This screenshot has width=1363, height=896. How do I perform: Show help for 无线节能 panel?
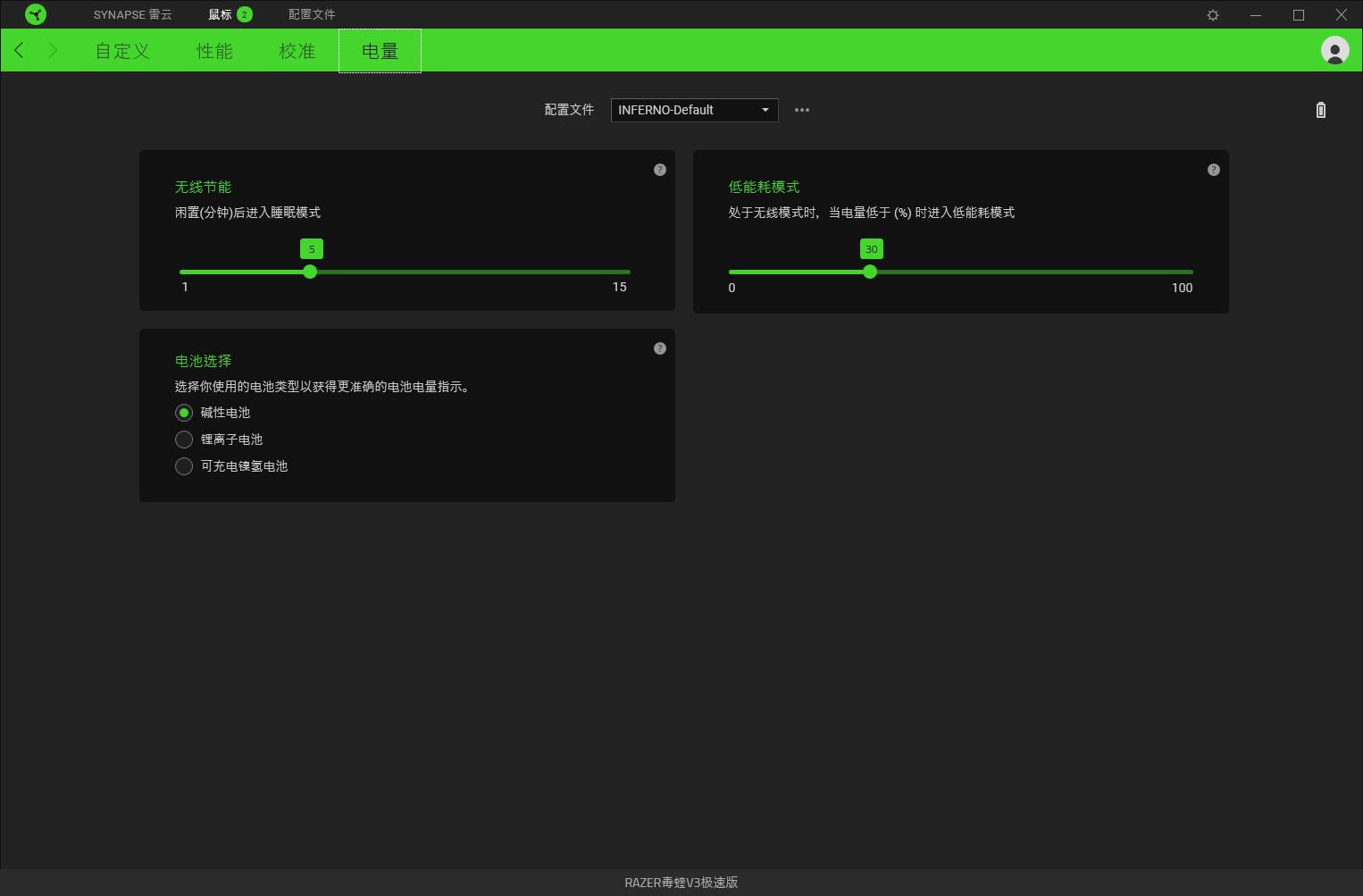coord(660,170)
